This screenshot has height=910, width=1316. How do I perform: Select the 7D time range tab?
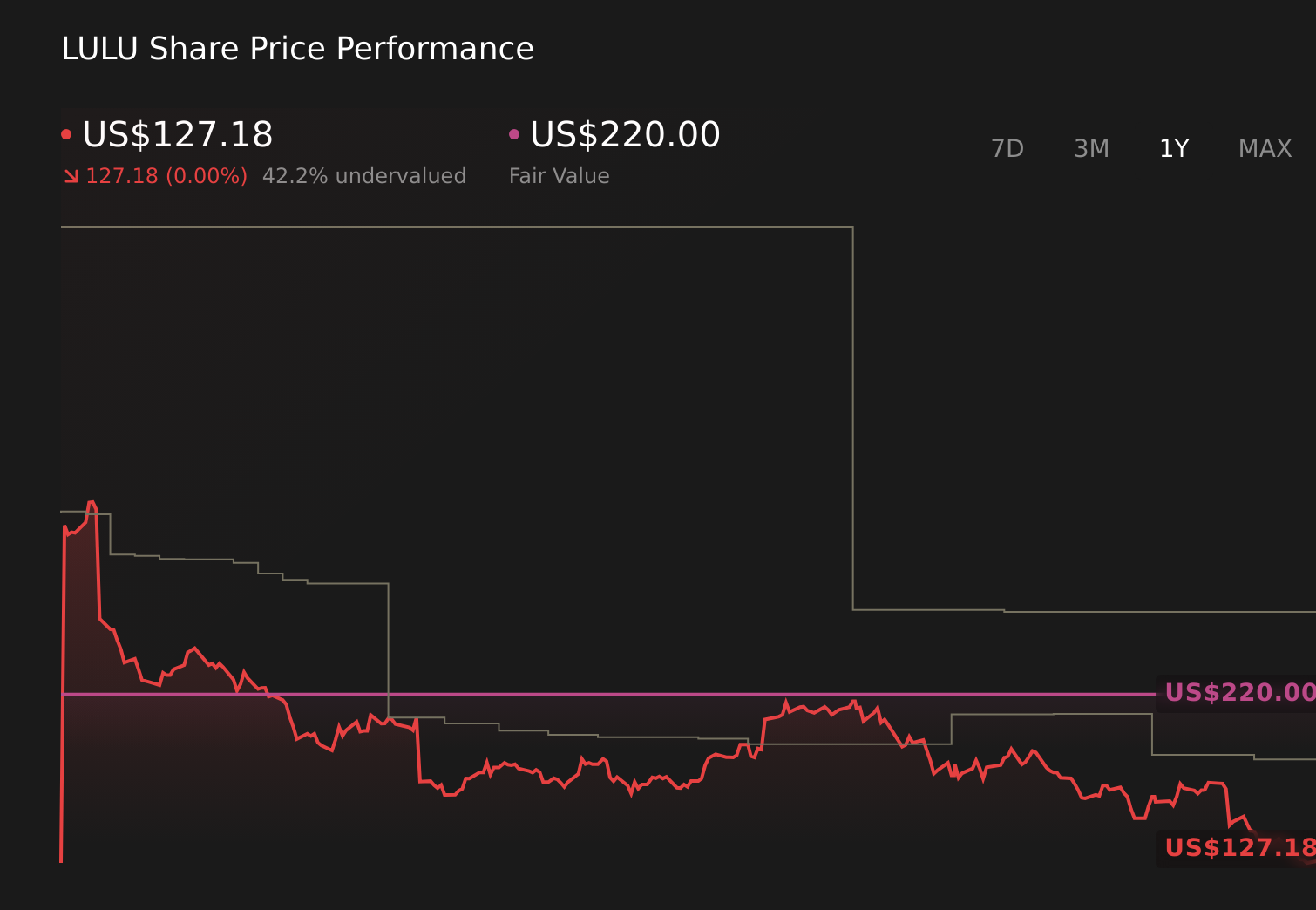click(1007, 149)
